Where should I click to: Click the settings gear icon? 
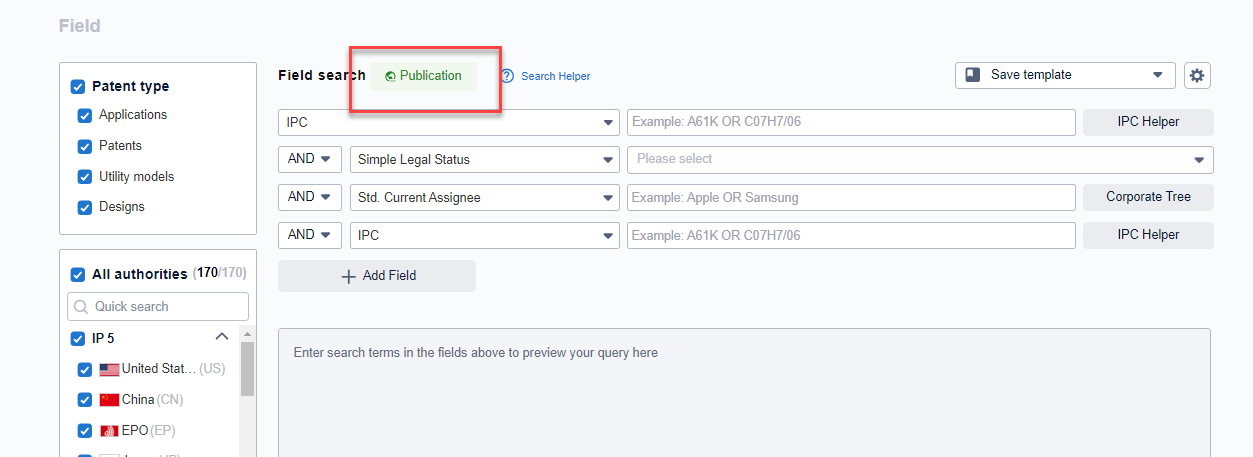[x=1197, y=75]
